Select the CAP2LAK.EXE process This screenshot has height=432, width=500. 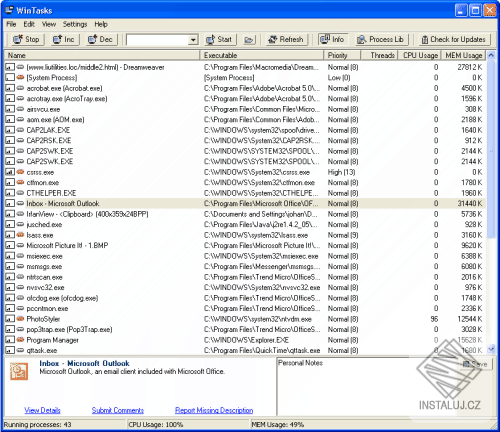click(x=245, y=130)
